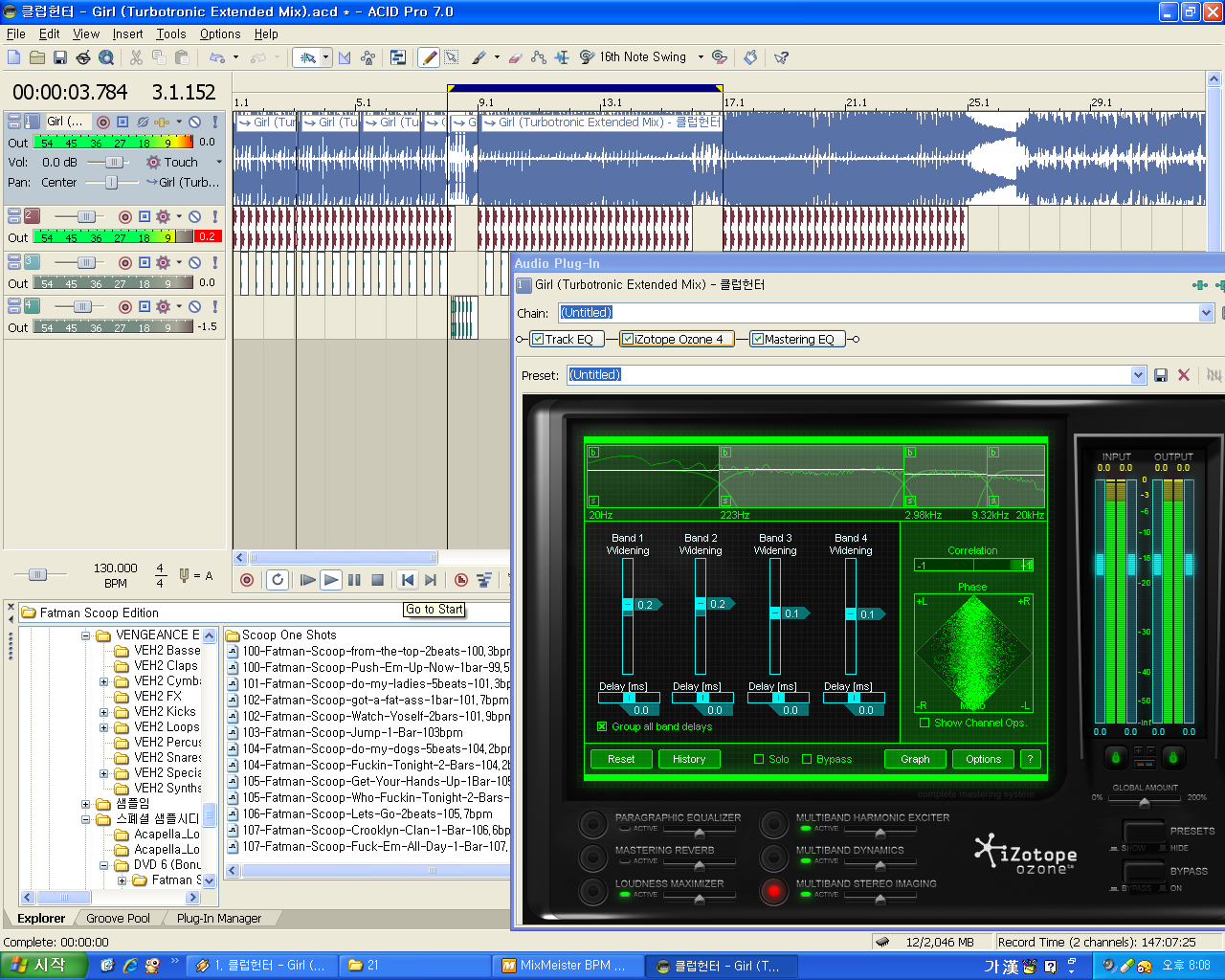The image size is (1225, 980).
Task: Open the Chain dropdown in Audio Plug-In
Action: 1206,313
